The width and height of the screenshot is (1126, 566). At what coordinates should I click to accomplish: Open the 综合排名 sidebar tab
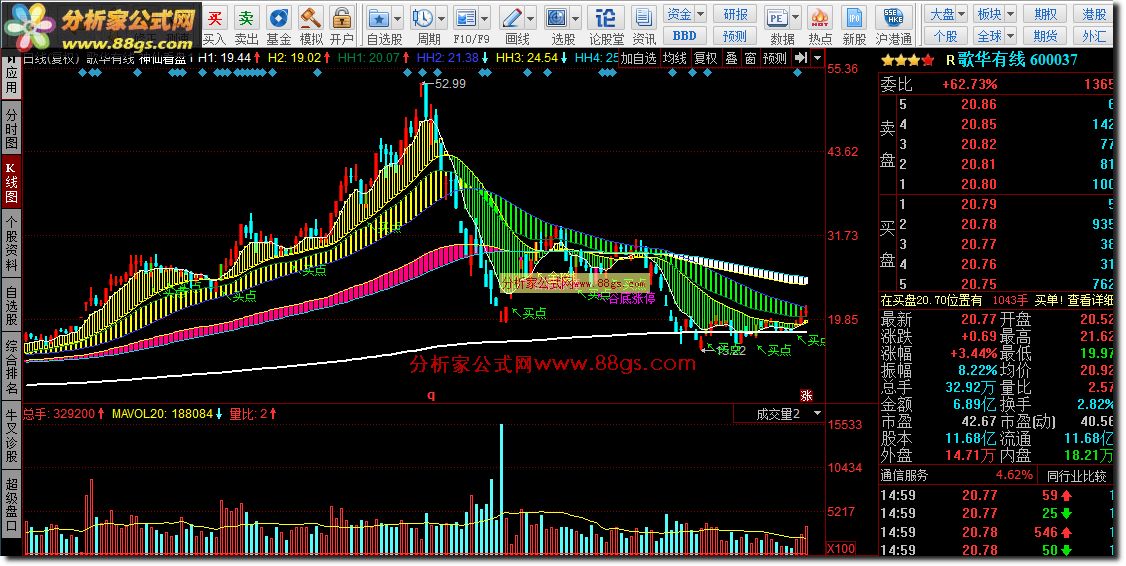click(x=11, y=367)
